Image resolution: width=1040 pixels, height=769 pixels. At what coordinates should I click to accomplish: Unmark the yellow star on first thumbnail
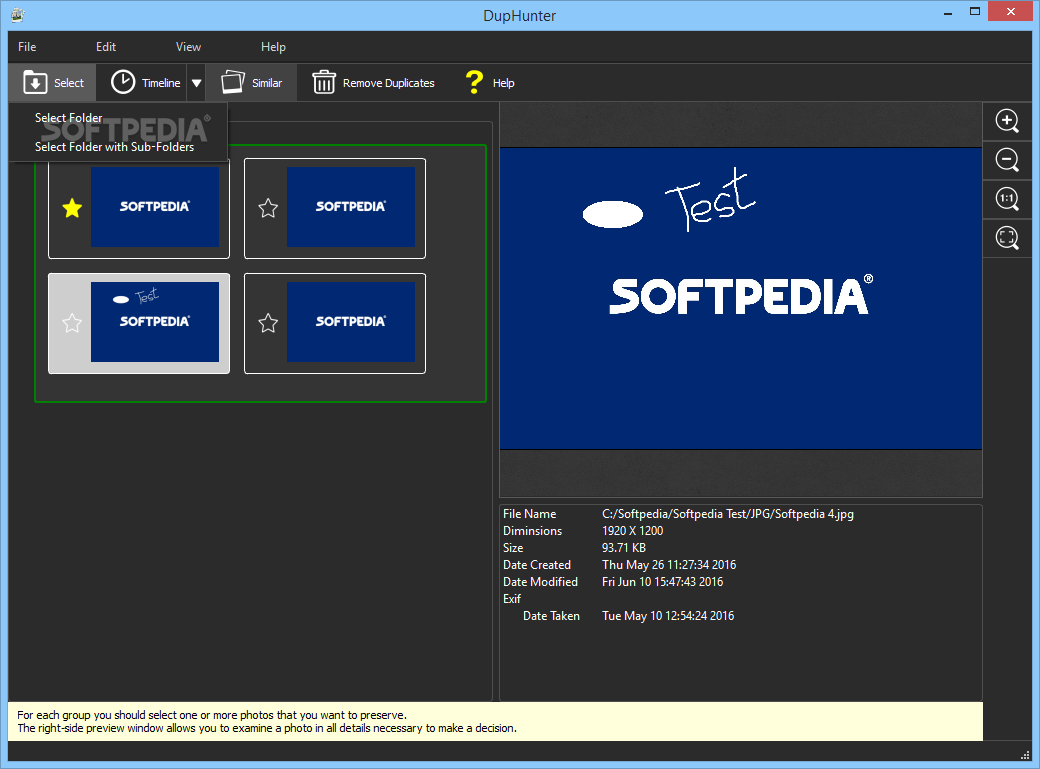tap(72, 208)
